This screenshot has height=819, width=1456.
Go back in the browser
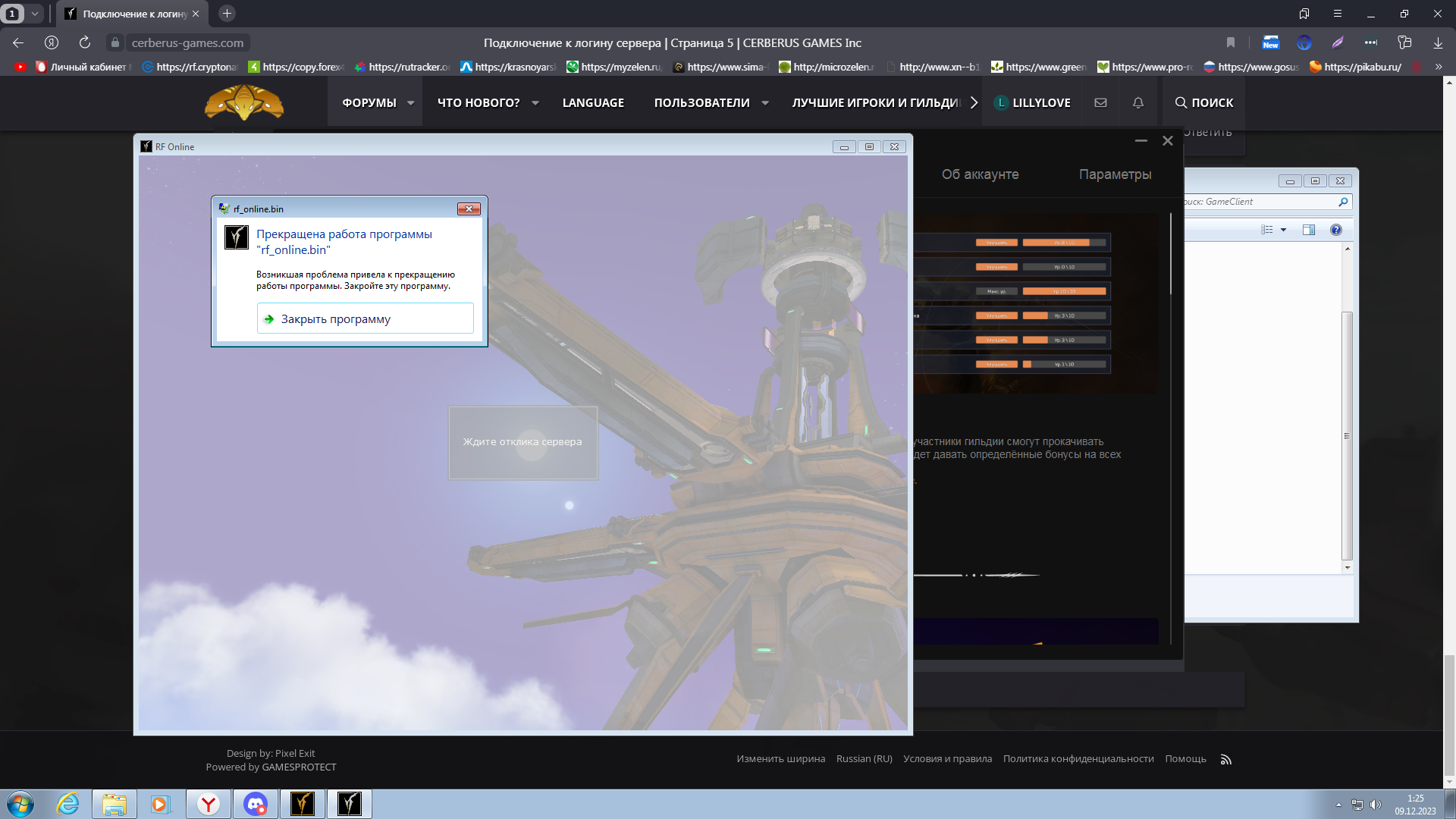[x=18, y=42]
